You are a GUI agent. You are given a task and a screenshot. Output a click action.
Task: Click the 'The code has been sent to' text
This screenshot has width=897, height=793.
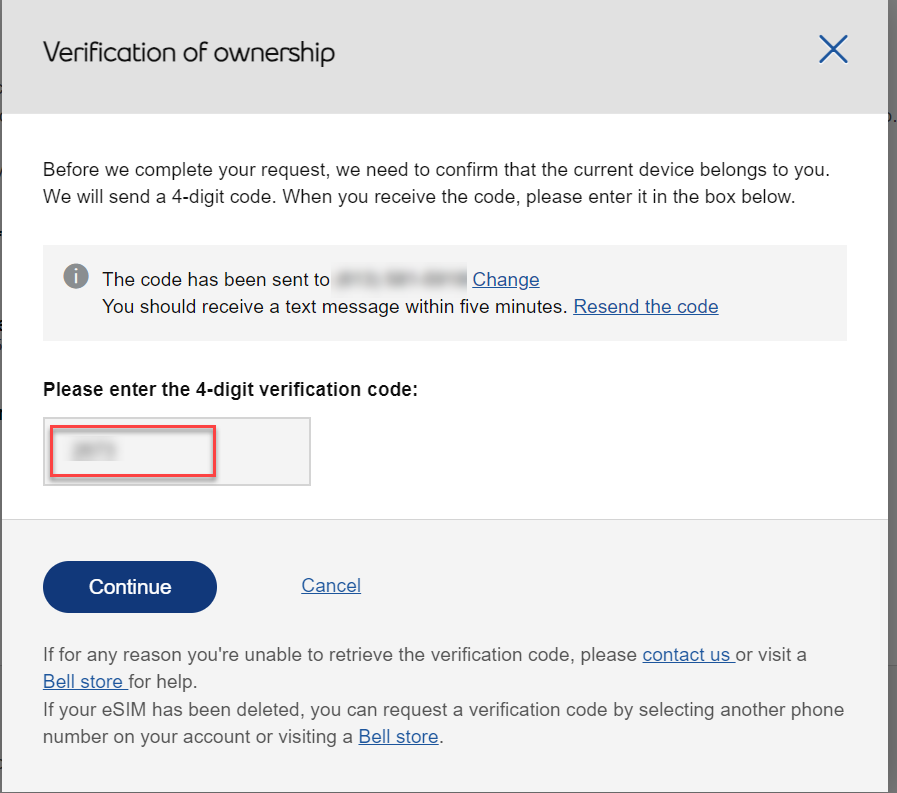pos(216,280)
